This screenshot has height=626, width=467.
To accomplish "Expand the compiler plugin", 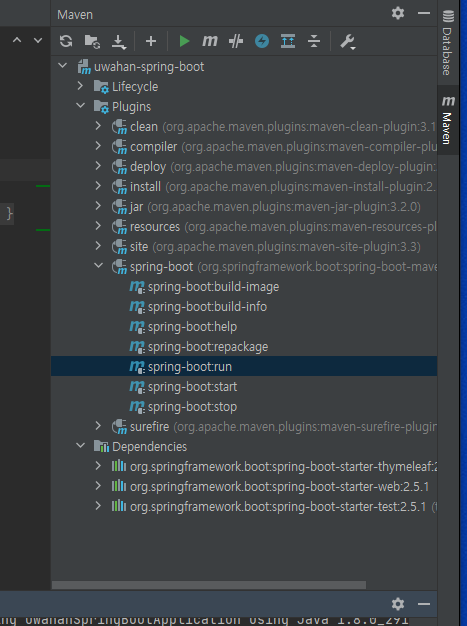I will pos(98,146).
